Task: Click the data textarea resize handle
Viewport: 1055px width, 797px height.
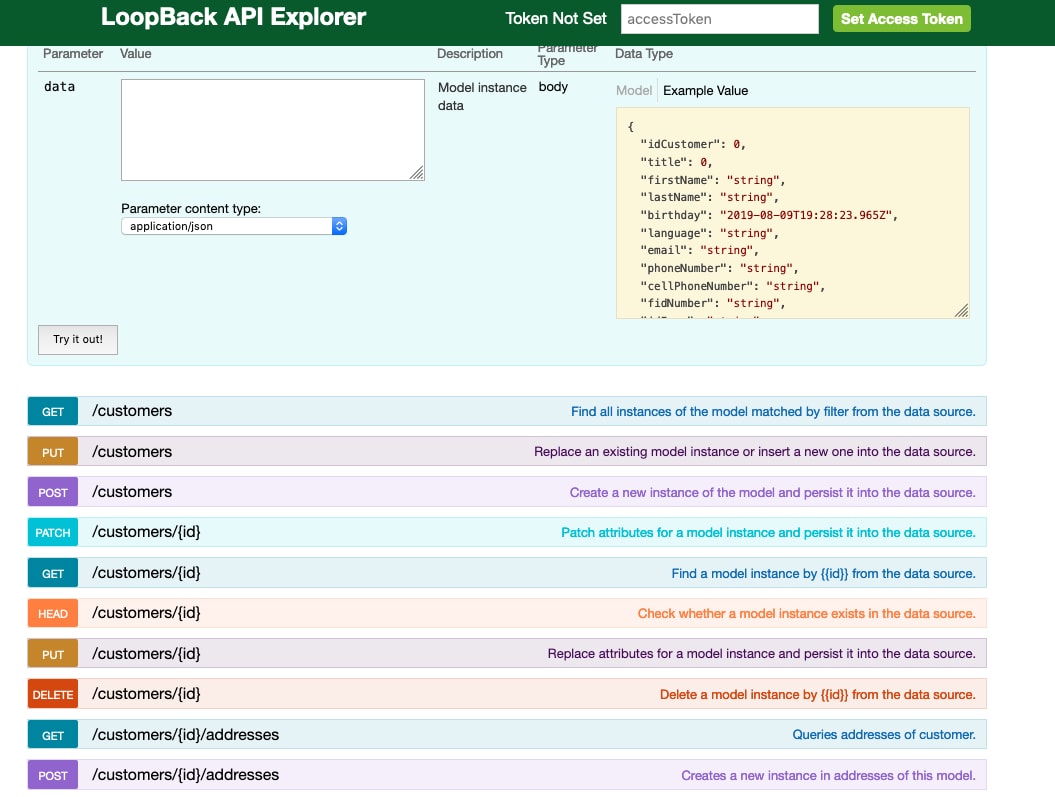Action: (x=417, y=174)
